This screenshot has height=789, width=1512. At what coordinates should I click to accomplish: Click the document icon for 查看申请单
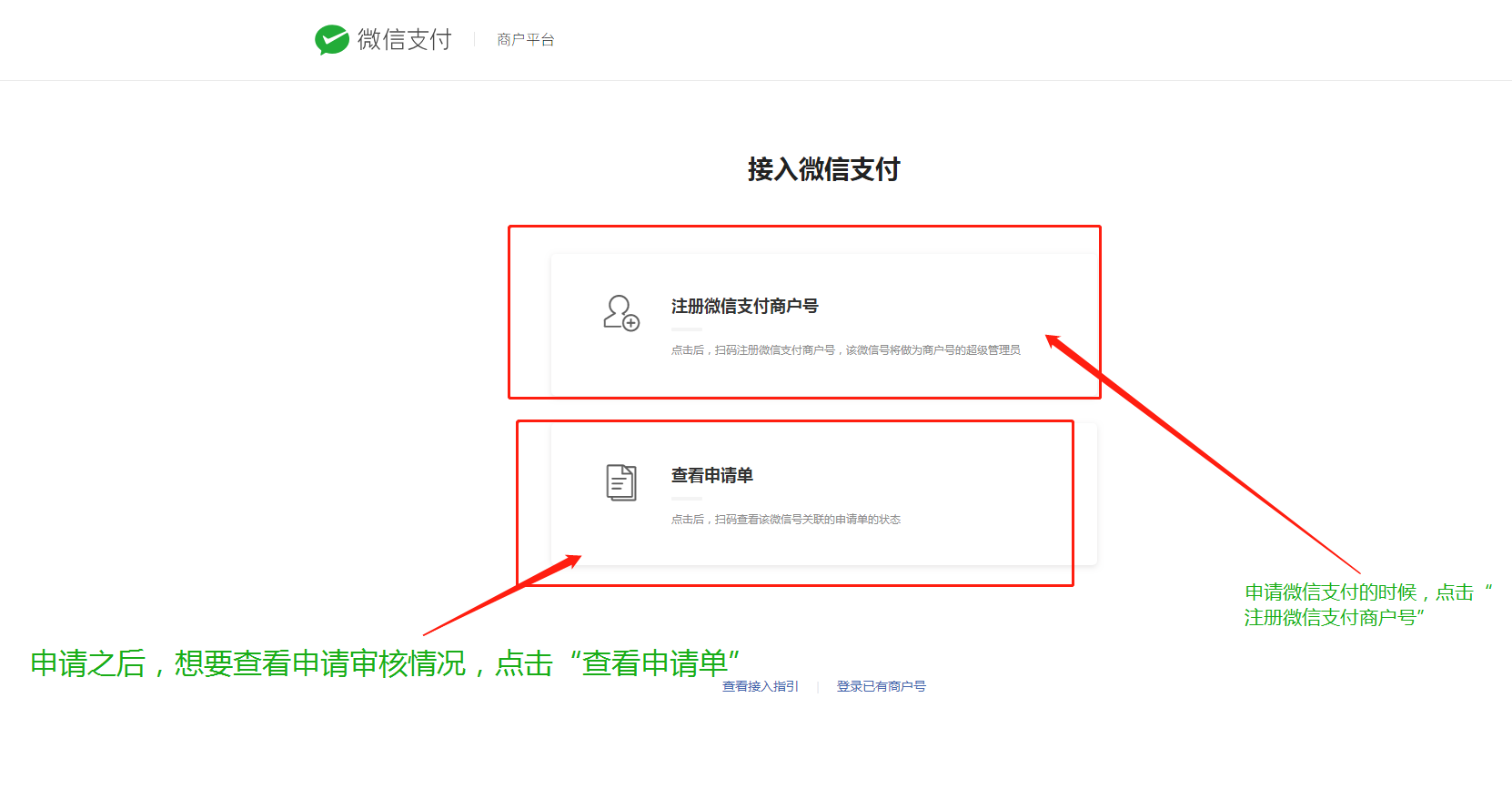pos(621,482)
